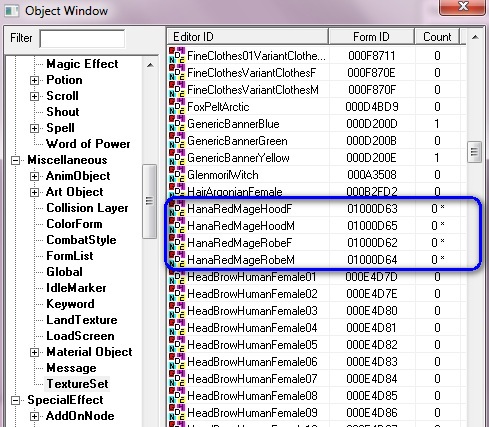Collapse the SpecialEffect category
This screenshot has height=427, width=489.
pyautogui.click(x=15, y=400)
